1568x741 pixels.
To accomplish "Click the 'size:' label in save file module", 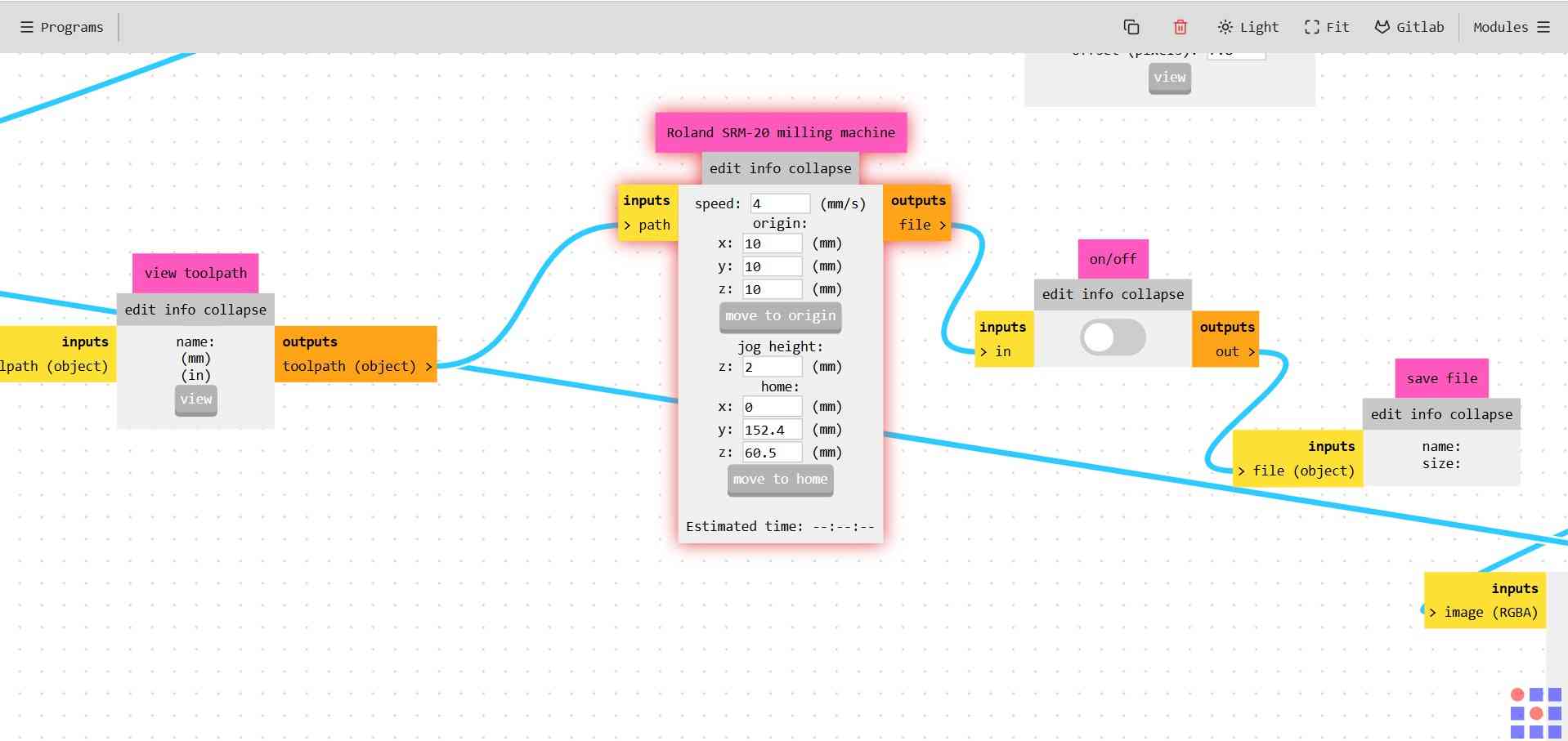I will pyautogui.click(x=1441, y=463).
